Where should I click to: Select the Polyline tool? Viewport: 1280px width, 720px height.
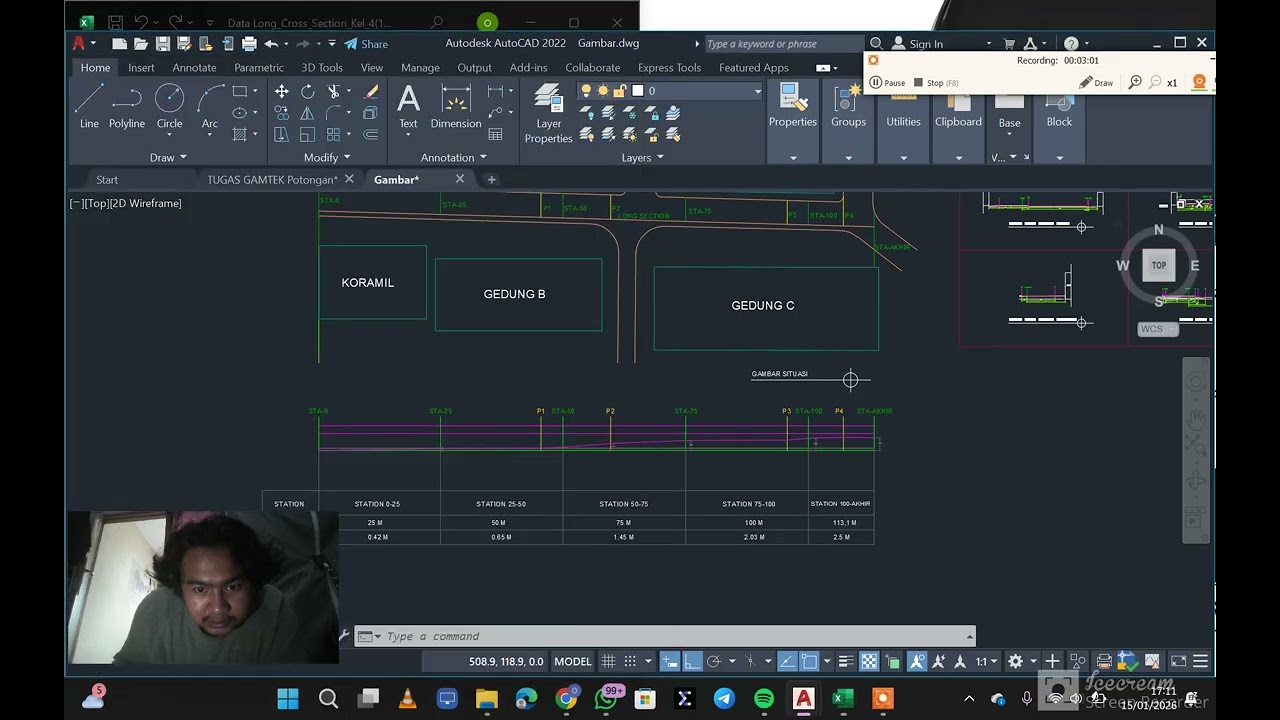pos(127,106)
